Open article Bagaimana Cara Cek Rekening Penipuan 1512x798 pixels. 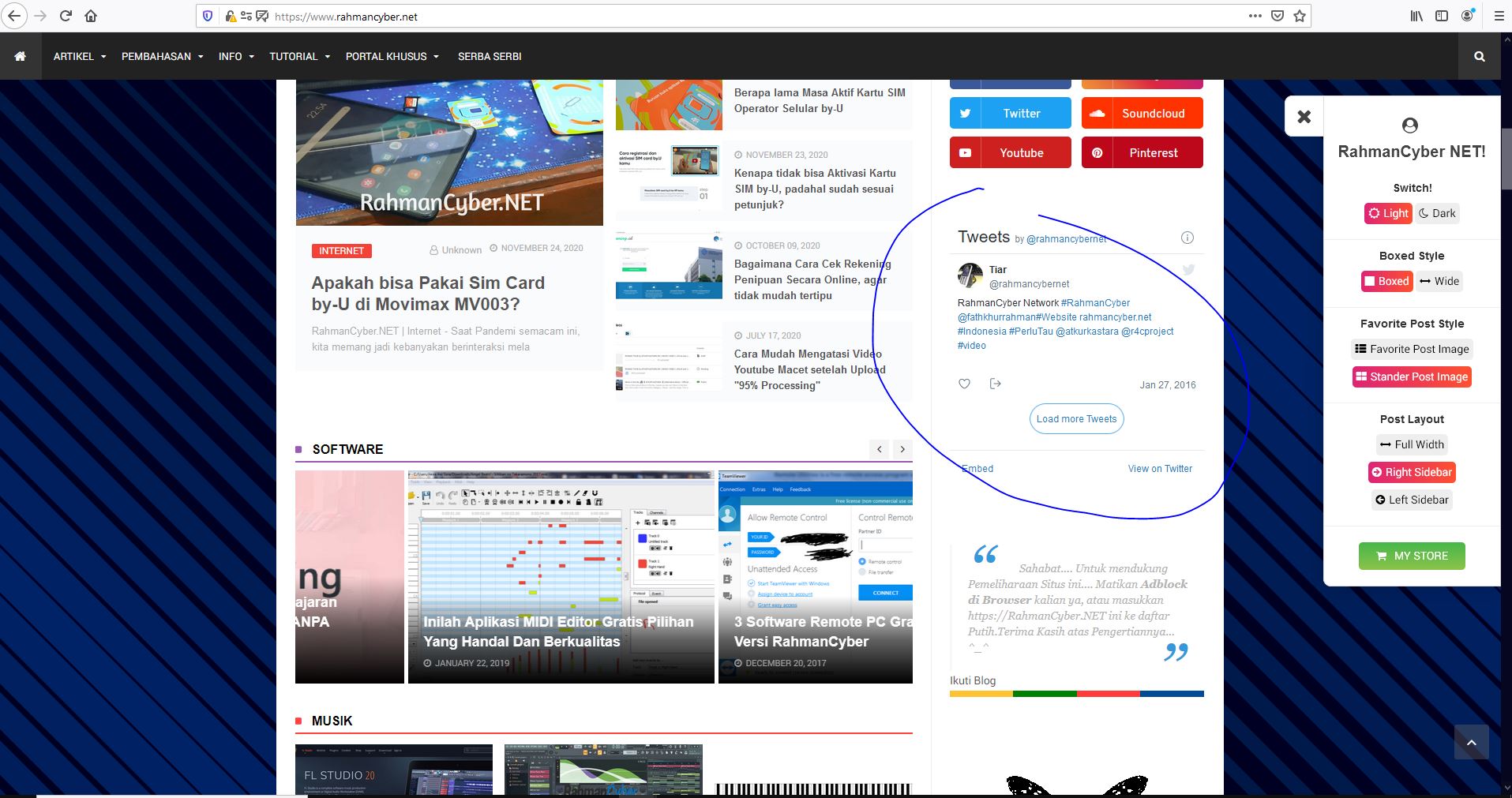(812, 279)
